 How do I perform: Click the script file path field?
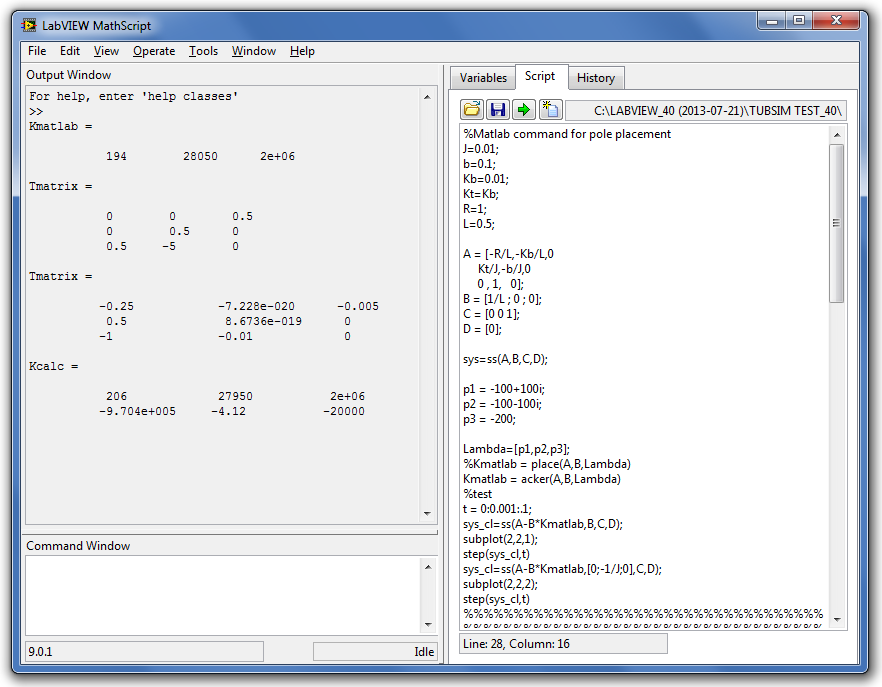(707, 109)
